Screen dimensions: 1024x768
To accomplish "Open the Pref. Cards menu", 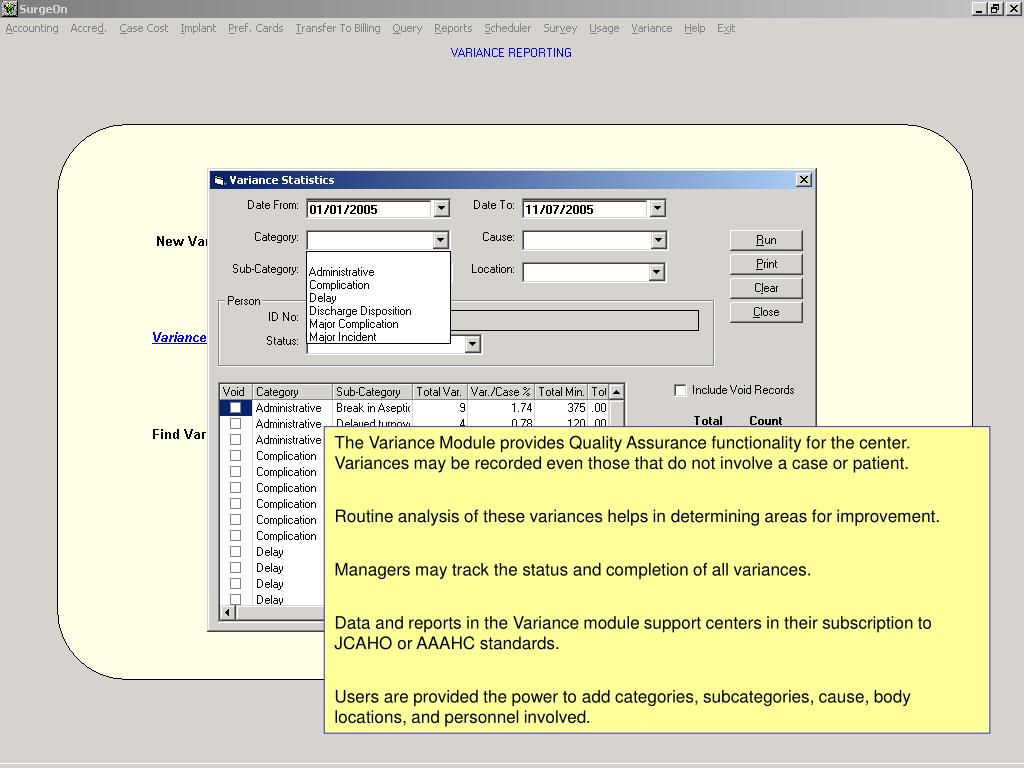I will pyautogui.click(x=255, y=28).
